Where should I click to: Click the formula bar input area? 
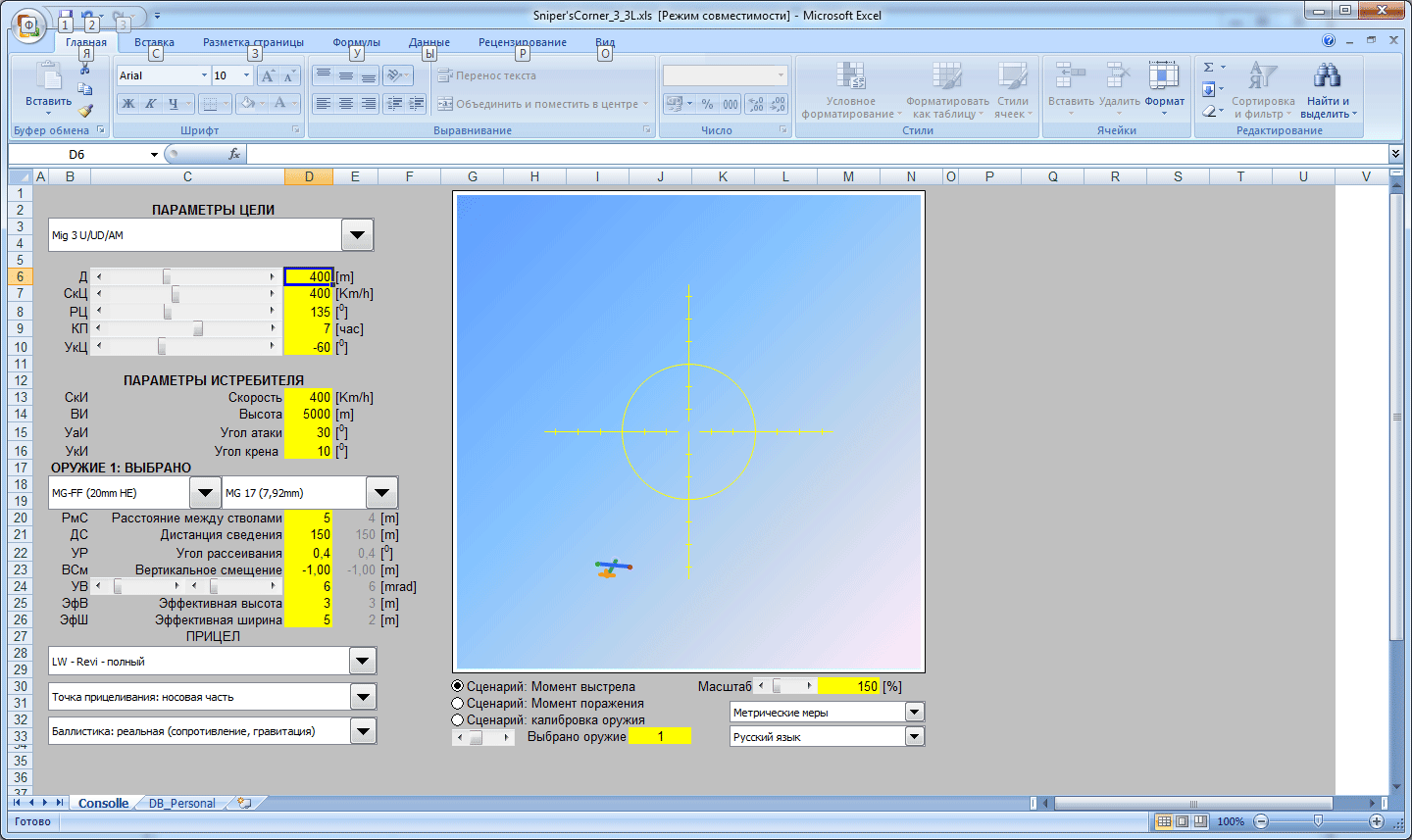pos(817,154)
